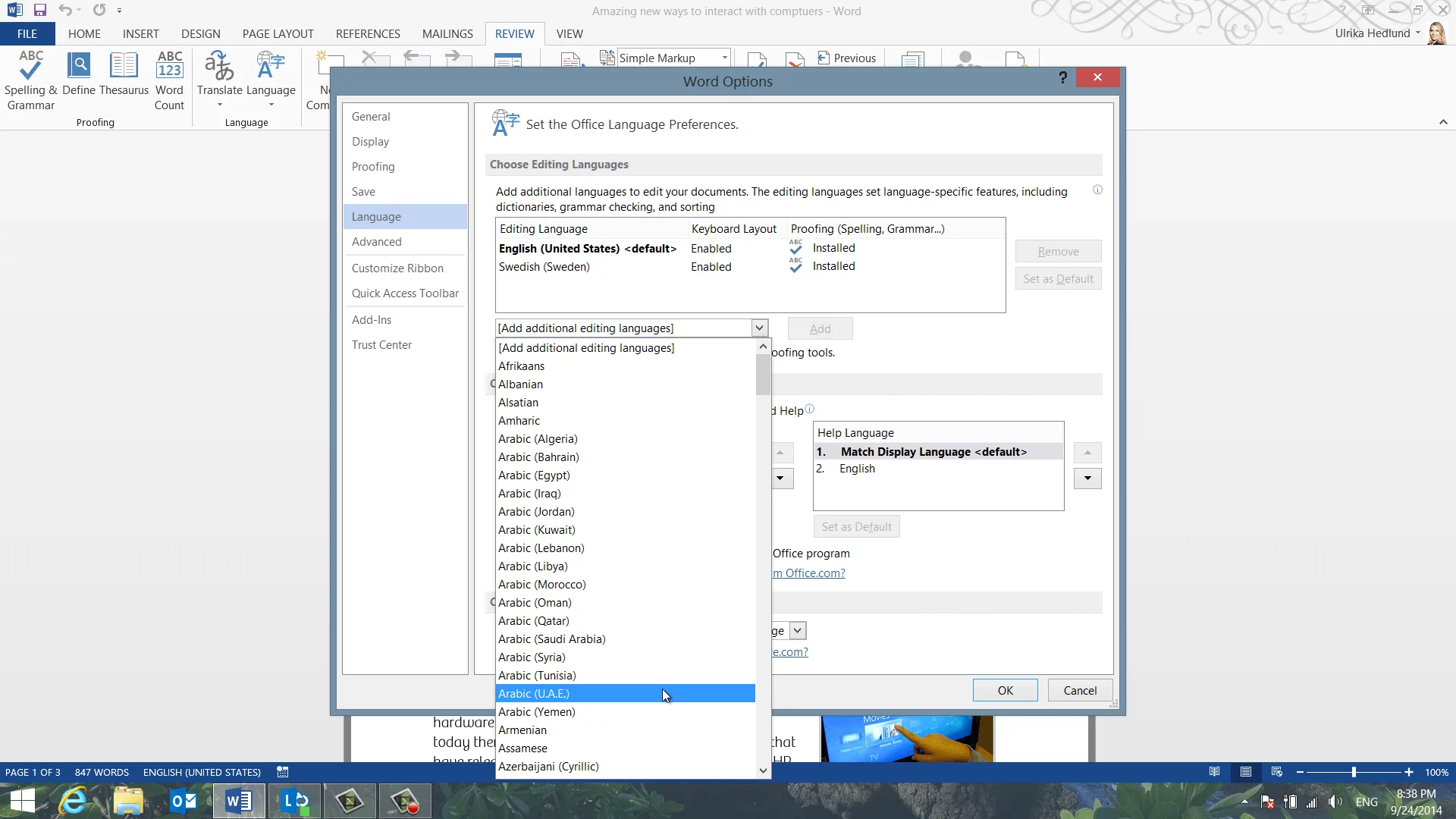
Task: Switch to the REFERENCES ribbon tab
Action: (x=368, y=34)
